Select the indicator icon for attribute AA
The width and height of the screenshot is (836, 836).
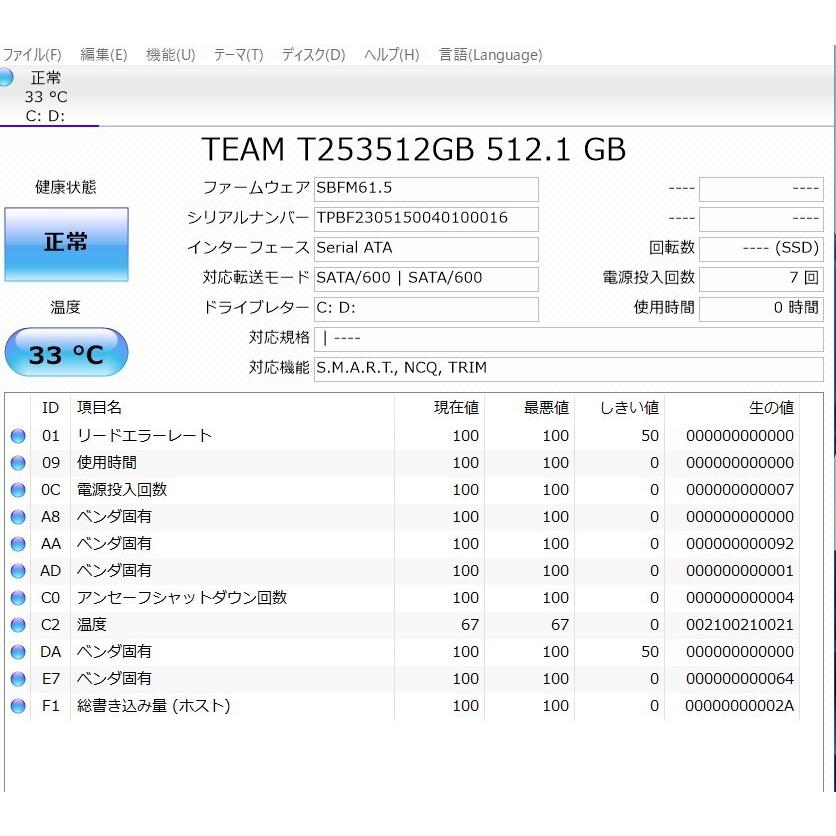pos(17,543)
